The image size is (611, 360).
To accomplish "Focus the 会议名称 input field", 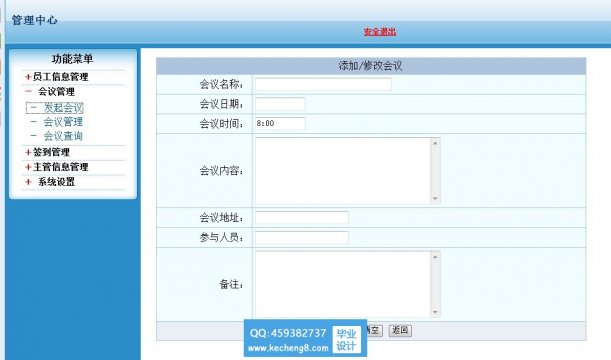I will tap(323, 84).
